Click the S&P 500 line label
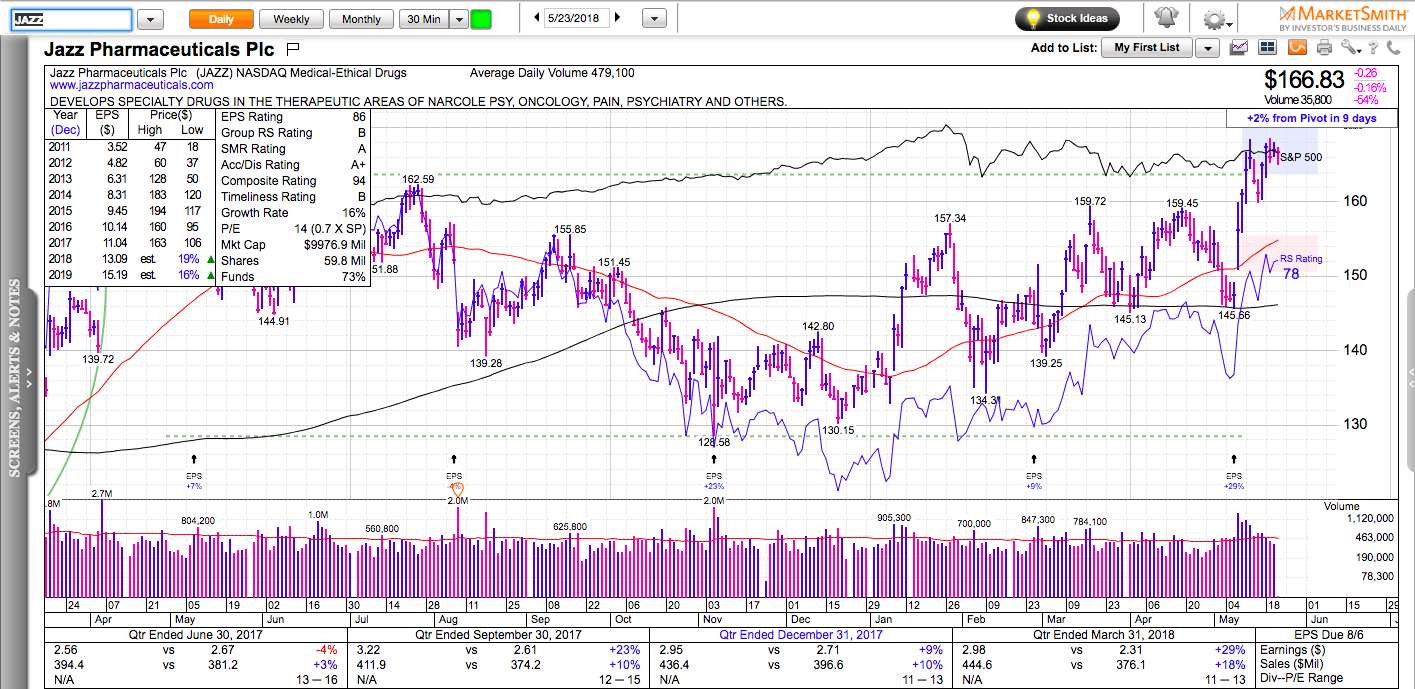This screenshot has width=1415, height=689. tap(1301, 158)
